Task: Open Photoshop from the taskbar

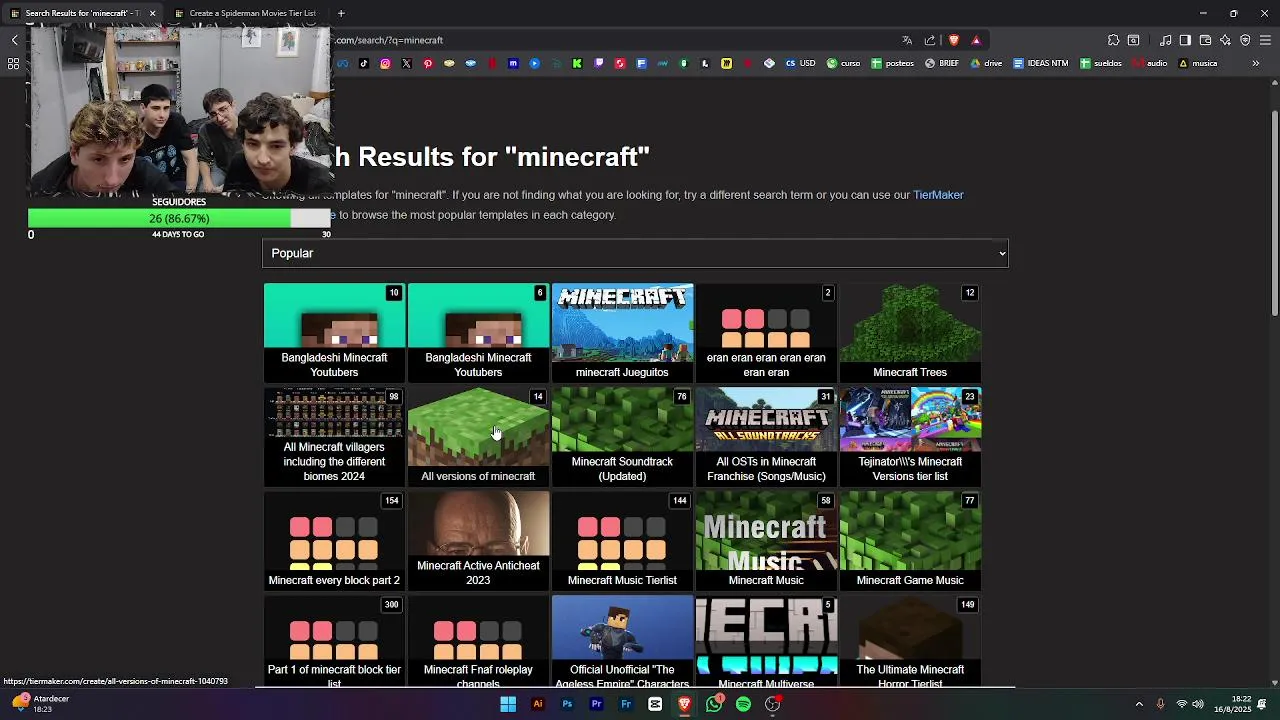Action: [x=567, y=704]
